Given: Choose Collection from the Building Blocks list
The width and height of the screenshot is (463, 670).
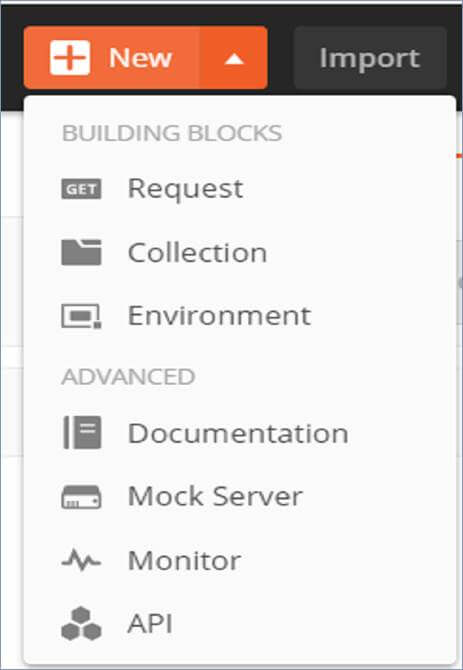Looking at the screenshot, I should pos(240,252).
